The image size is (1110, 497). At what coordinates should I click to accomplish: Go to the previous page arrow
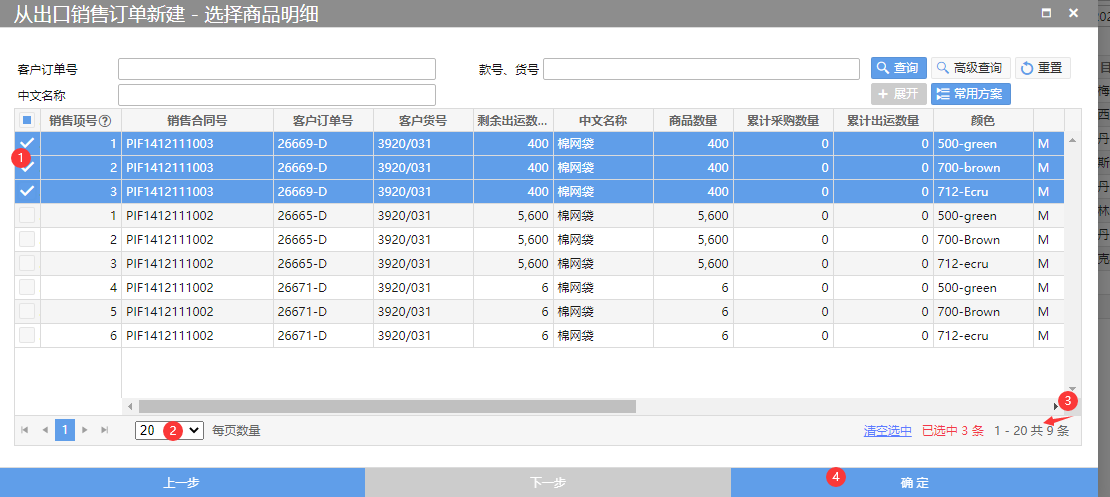[x=44, y=430]
